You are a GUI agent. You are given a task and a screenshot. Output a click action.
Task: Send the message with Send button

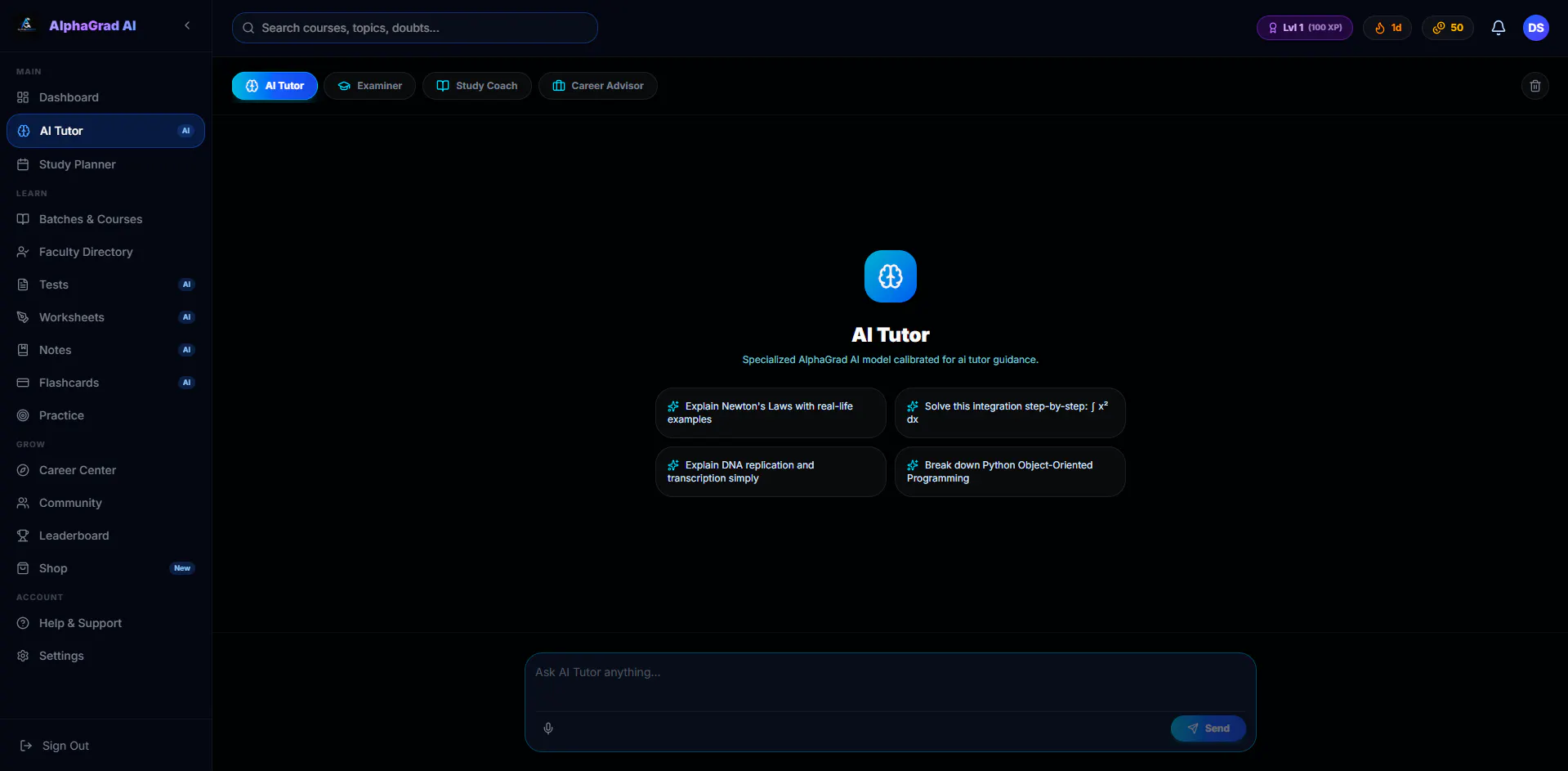(1208, 728)
